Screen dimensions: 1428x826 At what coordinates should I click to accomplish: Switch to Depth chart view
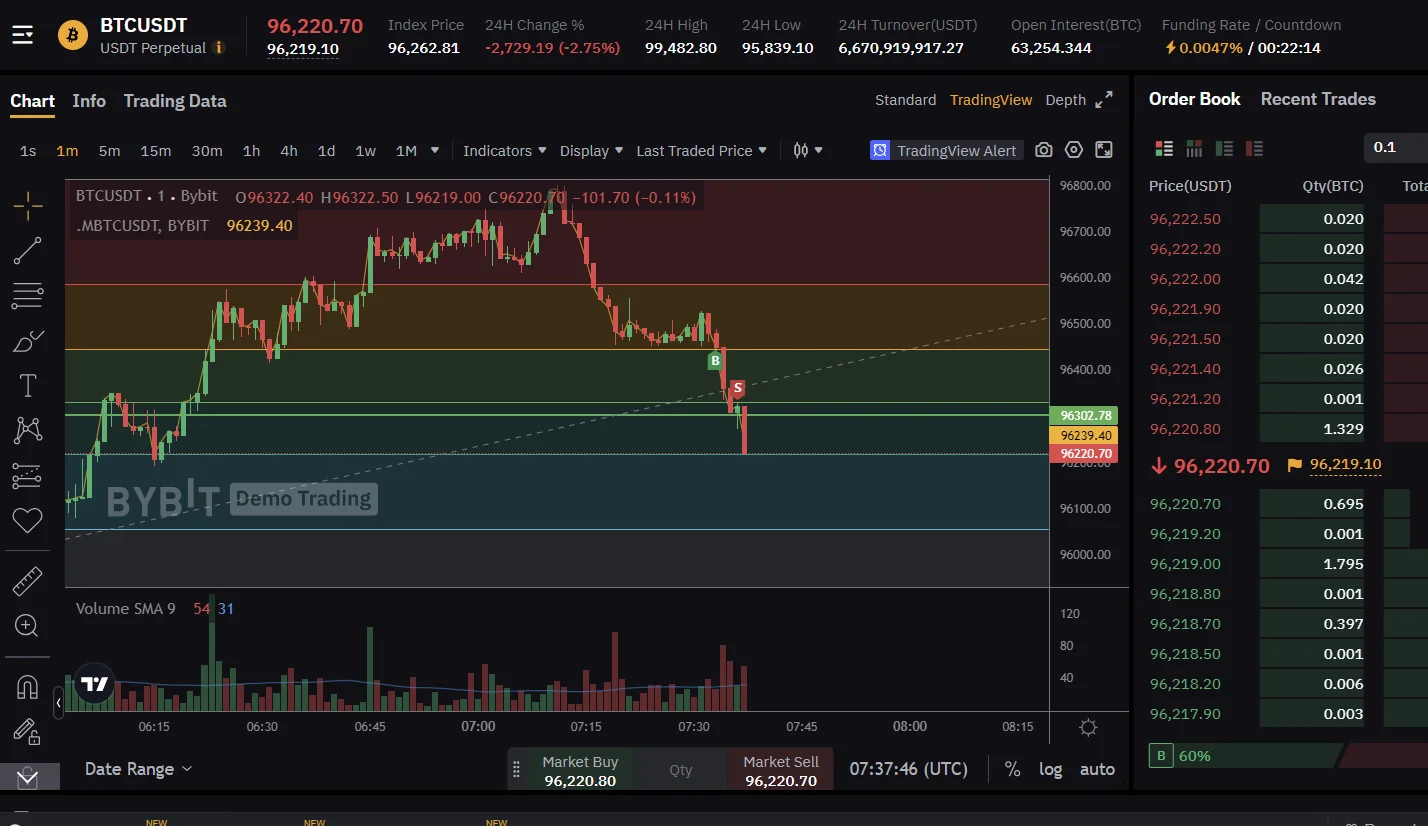(1065, 100)
